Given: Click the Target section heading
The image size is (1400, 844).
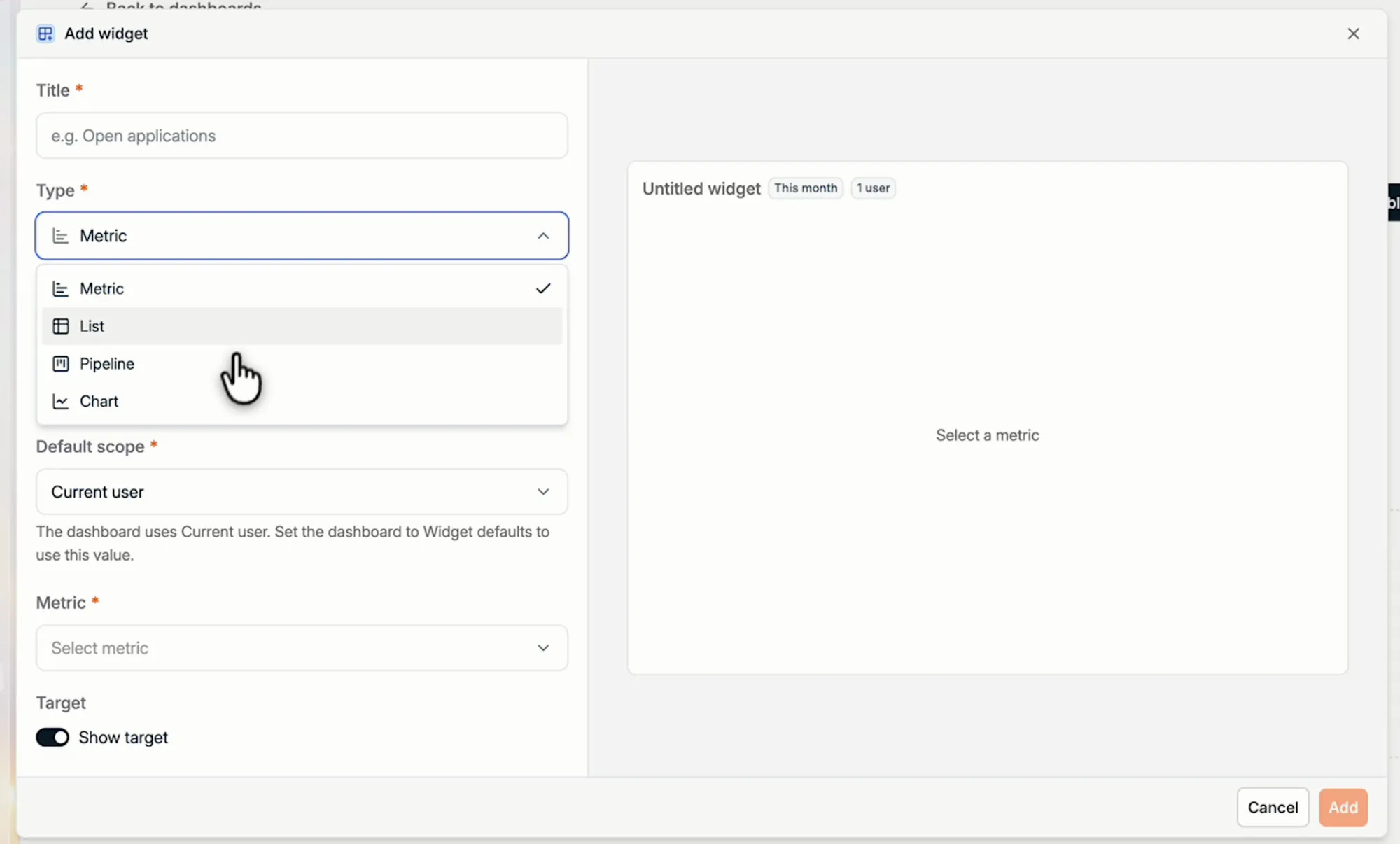Looking at the screenshot, I should click(61, 703).
